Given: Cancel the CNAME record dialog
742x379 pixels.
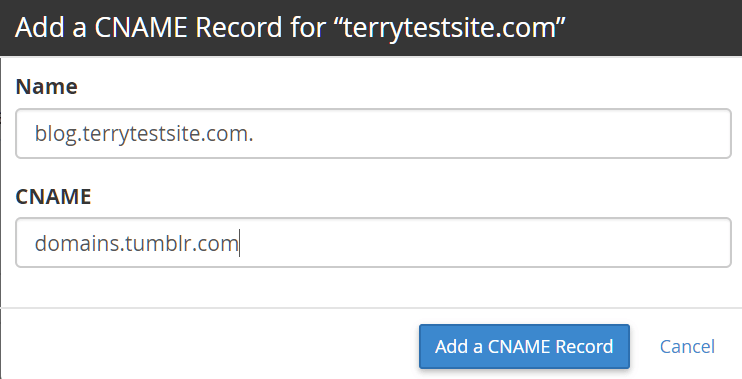Looking at the screenshot, I should (x=687, y=346).
